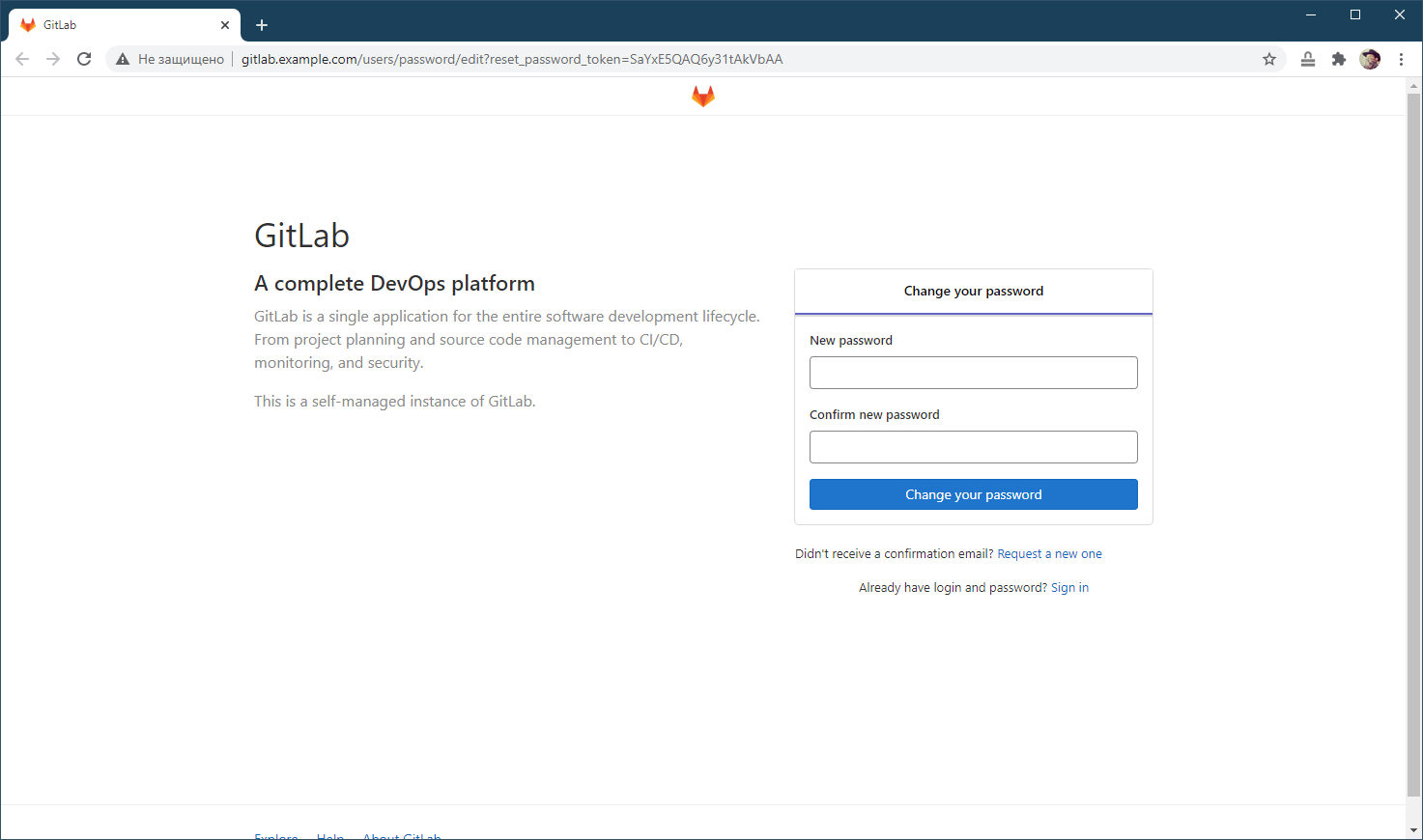Screen dimensions: 1423x840
Task: Bookmark this page with the star icon
Action: [x=1269, y=59]
